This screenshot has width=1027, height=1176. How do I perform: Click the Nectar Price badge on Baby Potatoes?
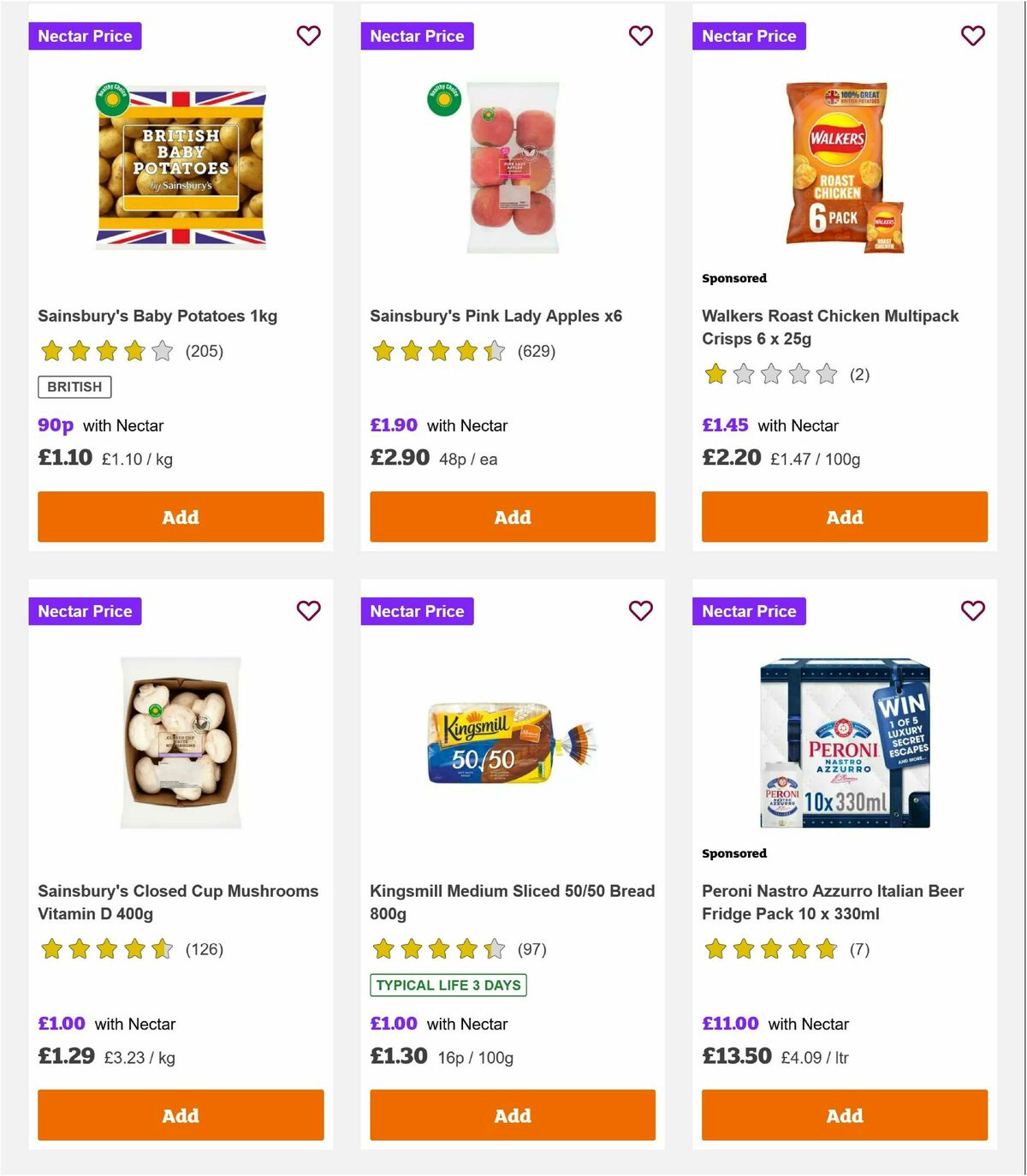pyautogui.click(x=85, y=36)
